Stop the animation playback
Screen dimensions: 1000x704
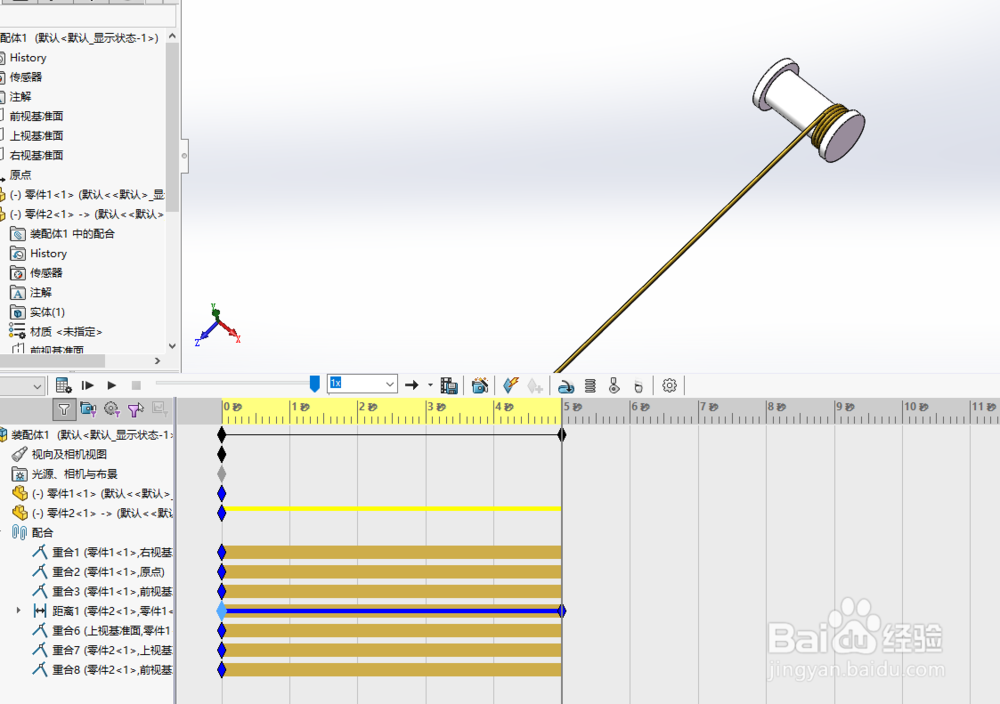coord(135,385)
